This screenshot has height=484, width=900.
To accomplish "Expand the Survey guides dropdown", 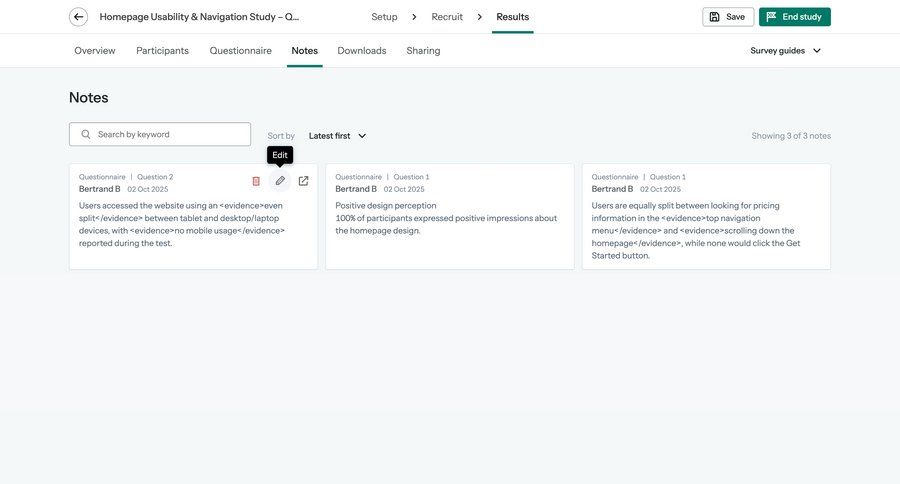I will point(785,51).
